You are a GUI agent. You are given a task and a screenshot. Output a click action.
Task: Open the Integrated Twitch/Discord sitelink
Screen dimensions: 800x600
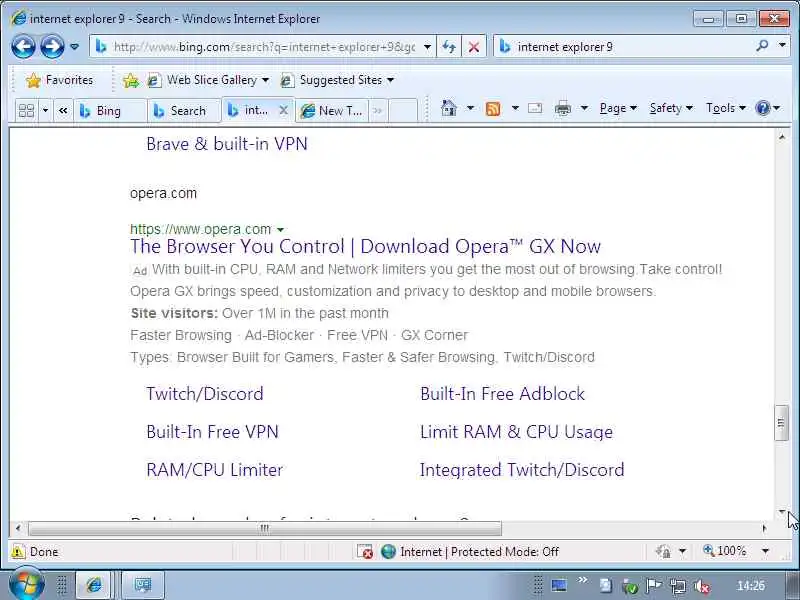(x=522, y=470)
